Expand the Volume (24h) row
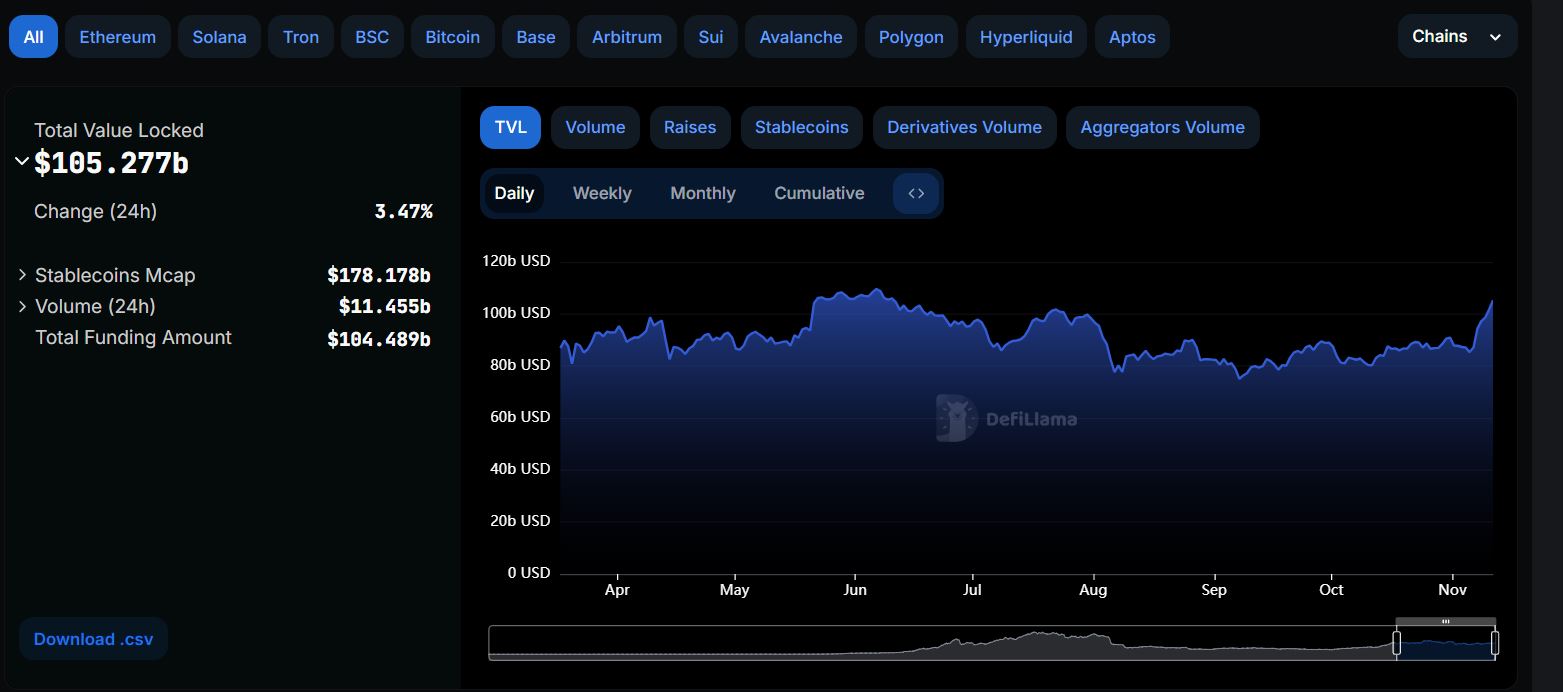Screen dimensions: 1563x692 pos(22,306)
